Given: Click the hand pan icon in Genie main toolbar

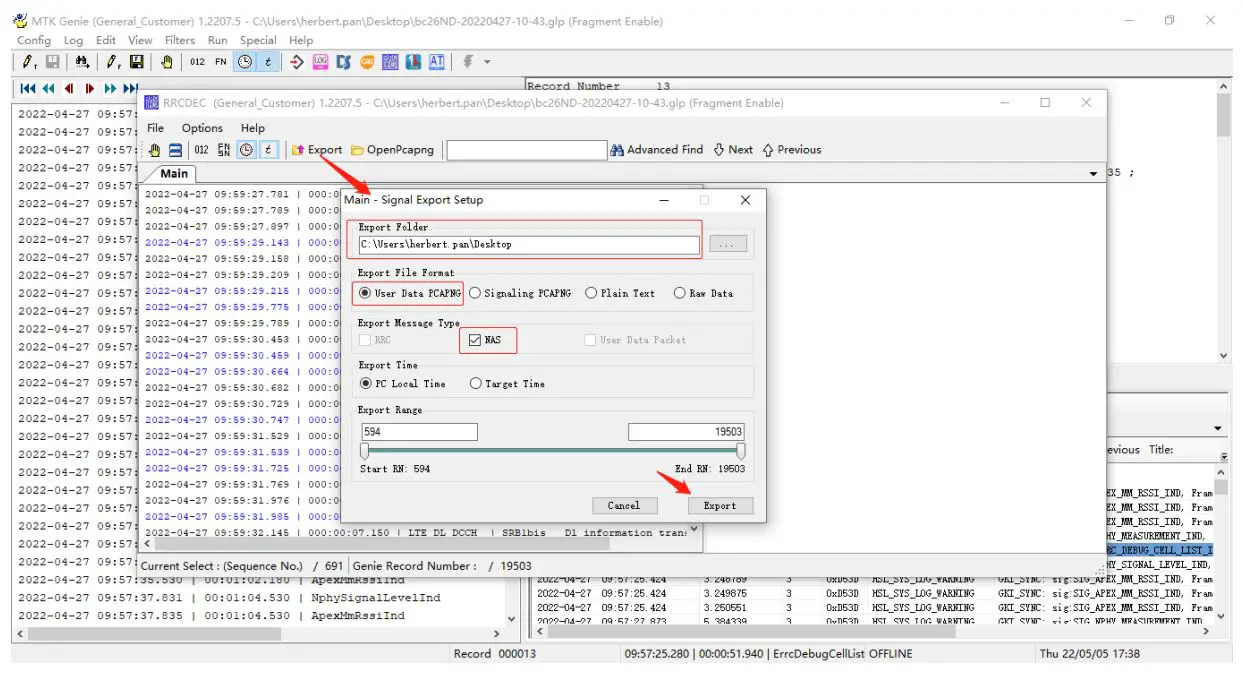Looking at the screenshot, I should coord(167,62).
